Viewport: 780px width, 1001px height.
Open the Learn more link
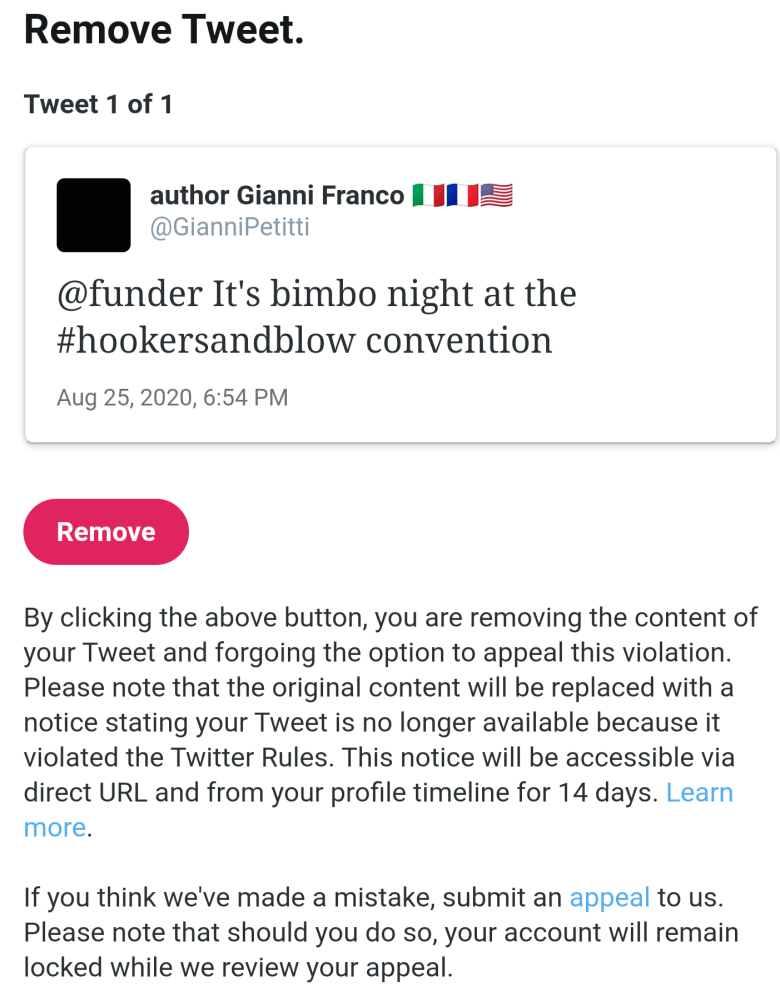698,793
